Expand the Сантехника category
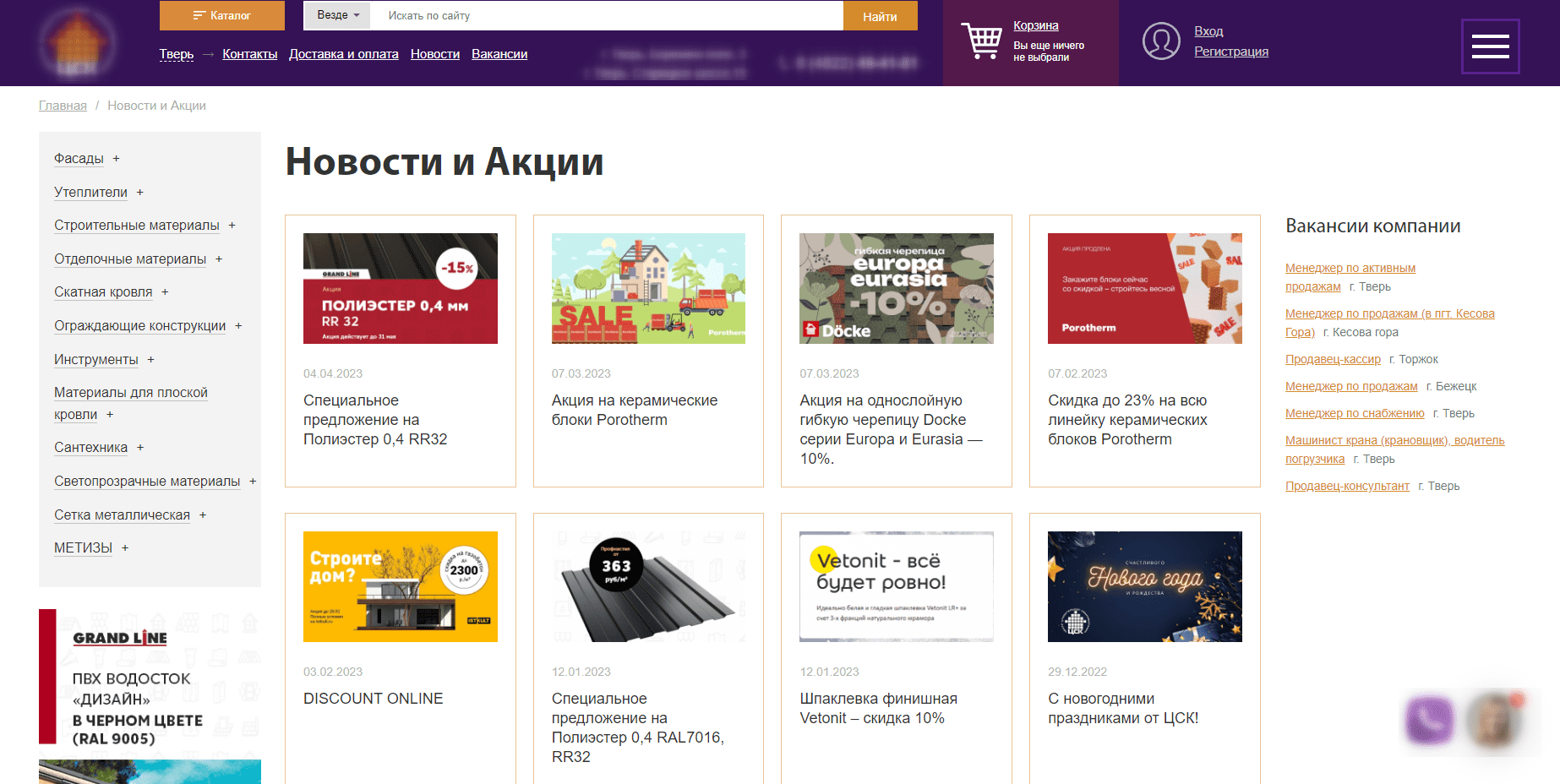This screenshot has height=784, width=1560. pyautogui.click(x=140, y=448)
